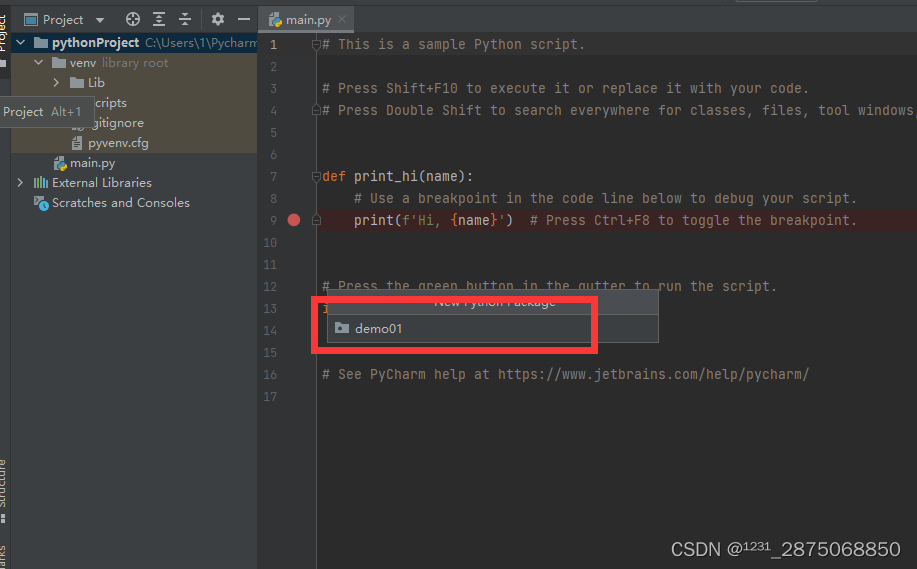Collapse the pythonProject root node

(x=20, y=43)
